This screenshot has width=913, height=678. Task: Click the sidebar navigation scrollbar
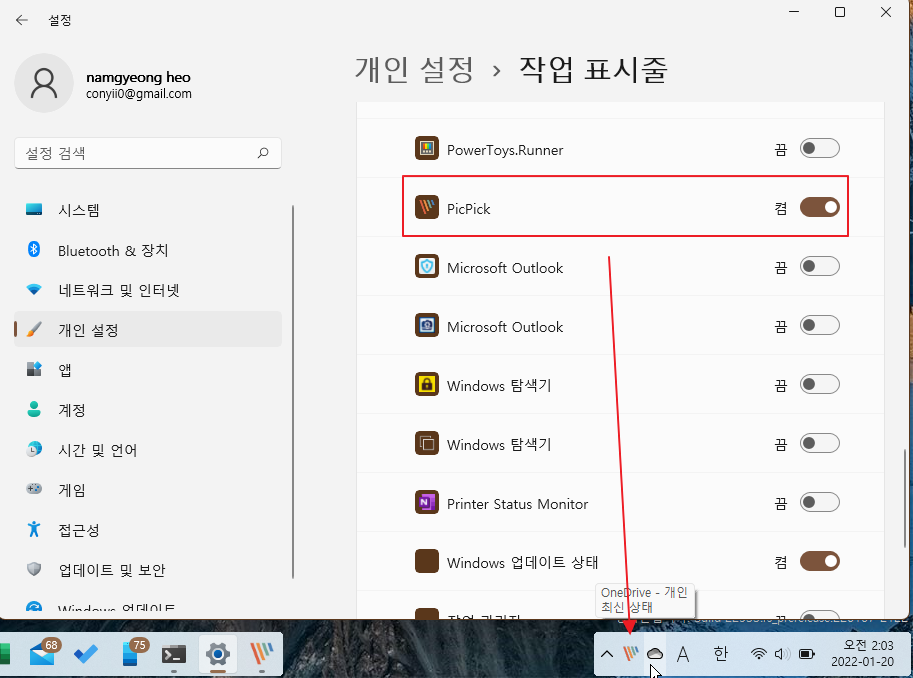point(293,391)
